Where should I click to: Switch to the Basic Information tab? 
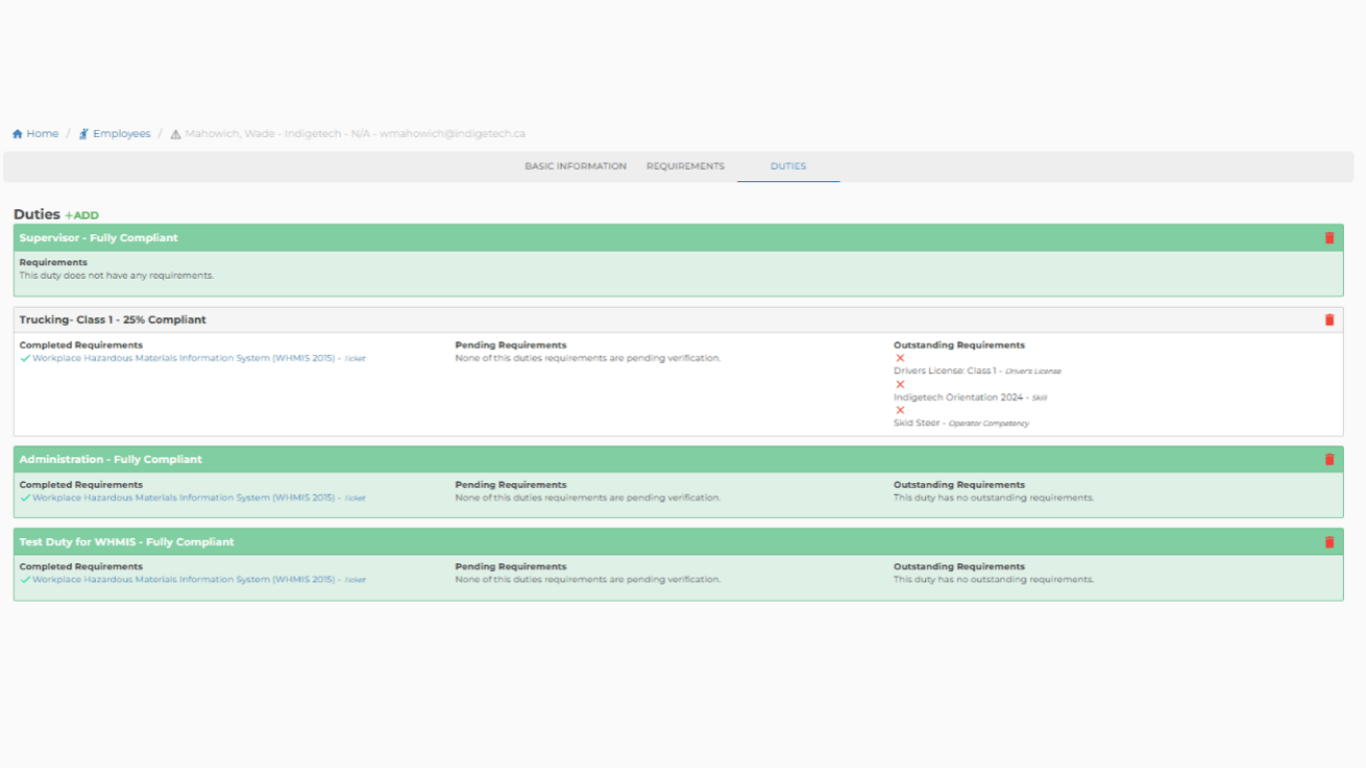[x=575, y=166]
